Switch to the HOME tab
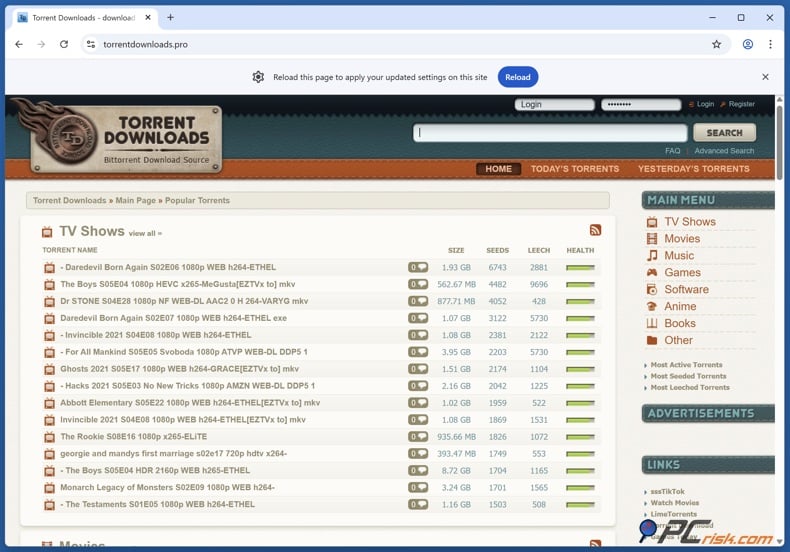This screenshot has height=552, width=790. click(498, 169)
